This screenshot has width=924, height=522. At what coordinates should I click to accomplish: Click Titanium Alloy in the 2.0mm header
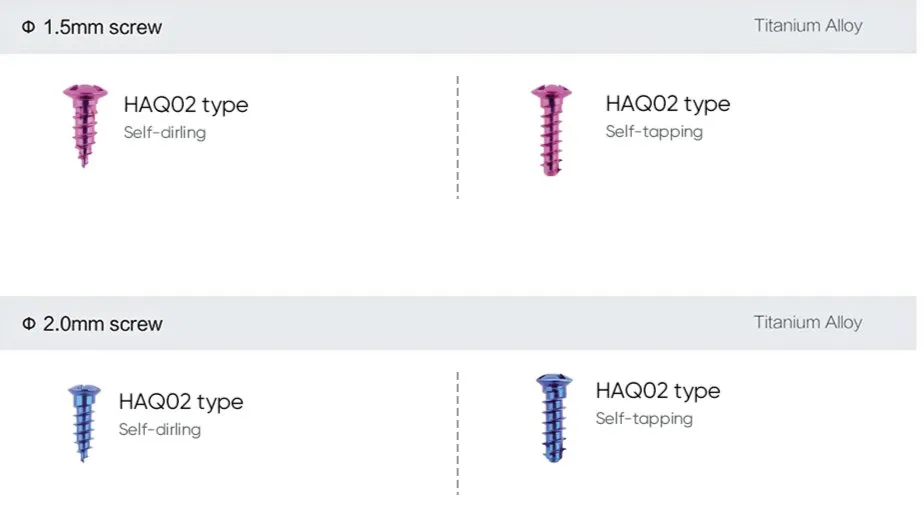coord(807,322)
